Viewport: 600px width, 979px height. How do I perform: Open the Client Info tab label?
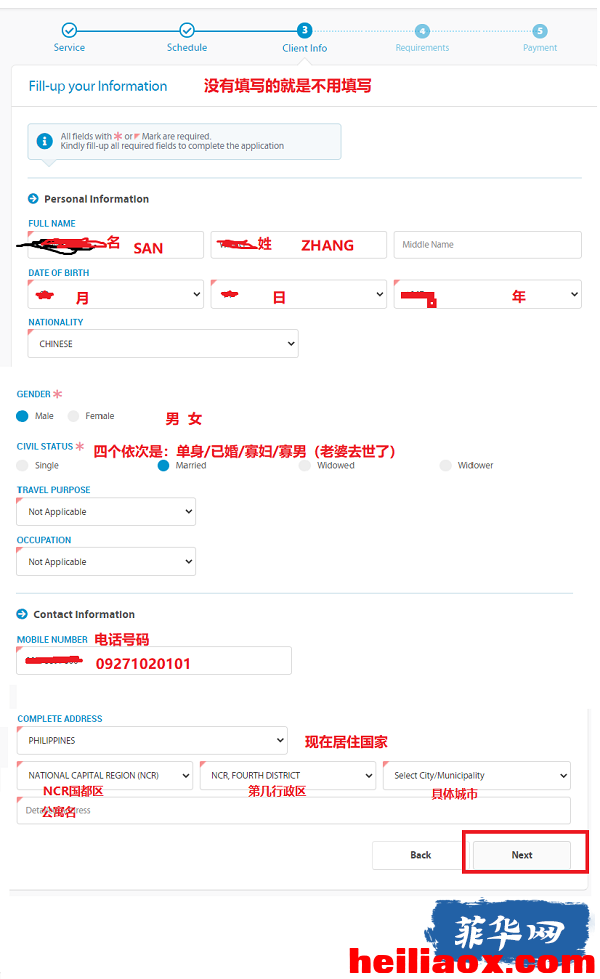pyautogui.click(x=304, y=48)
